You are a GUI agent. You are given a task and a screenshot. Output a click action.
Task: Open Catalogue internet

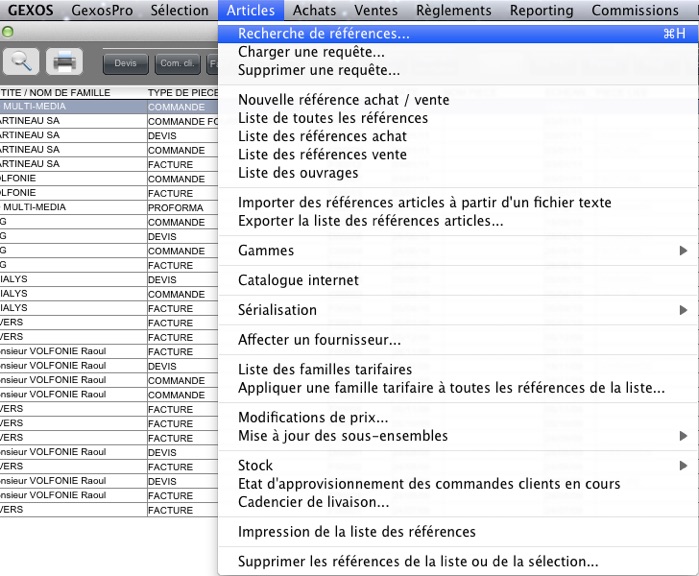point(458,280)
